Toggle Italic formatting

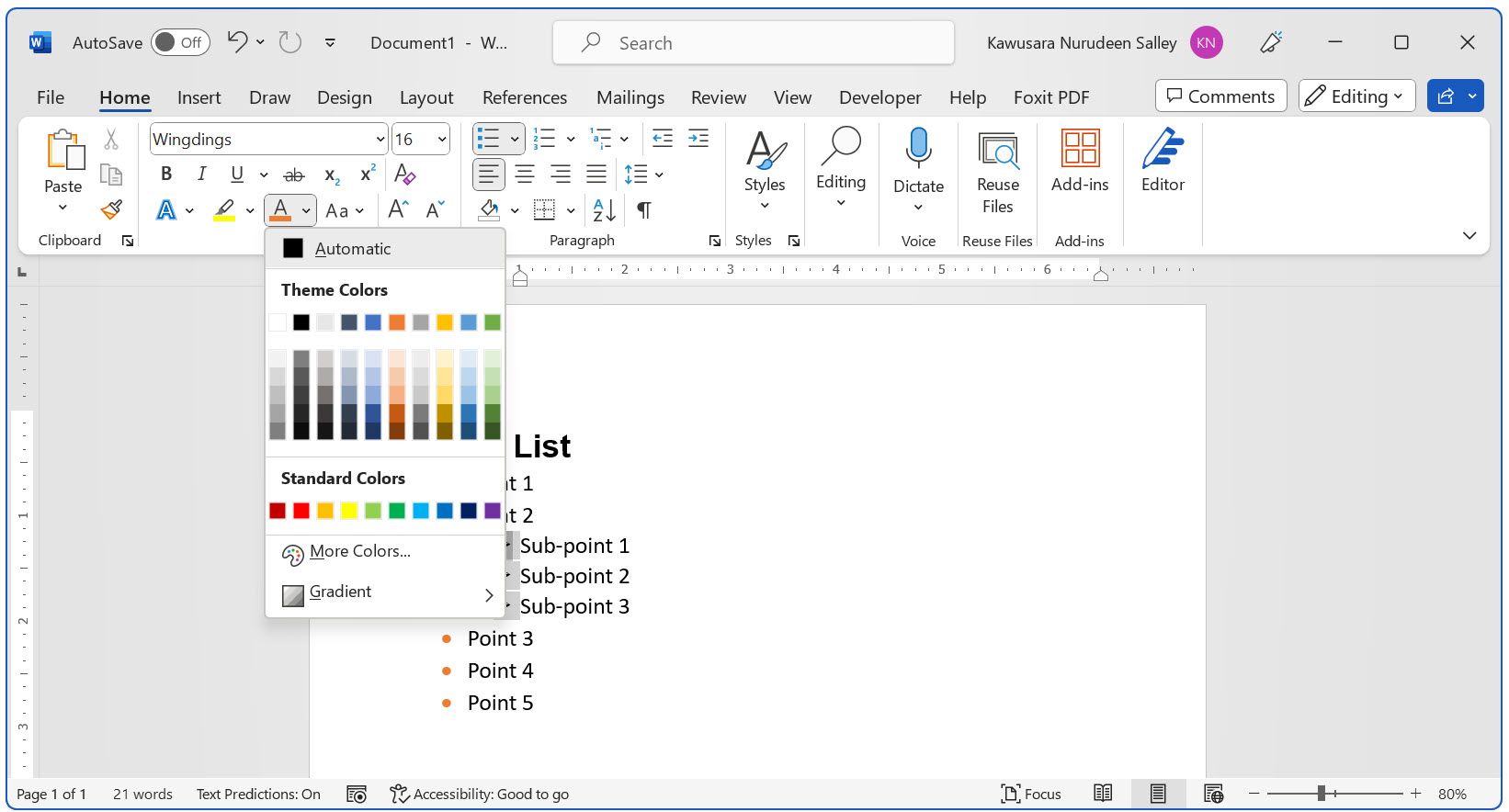(x=201, y=174)
